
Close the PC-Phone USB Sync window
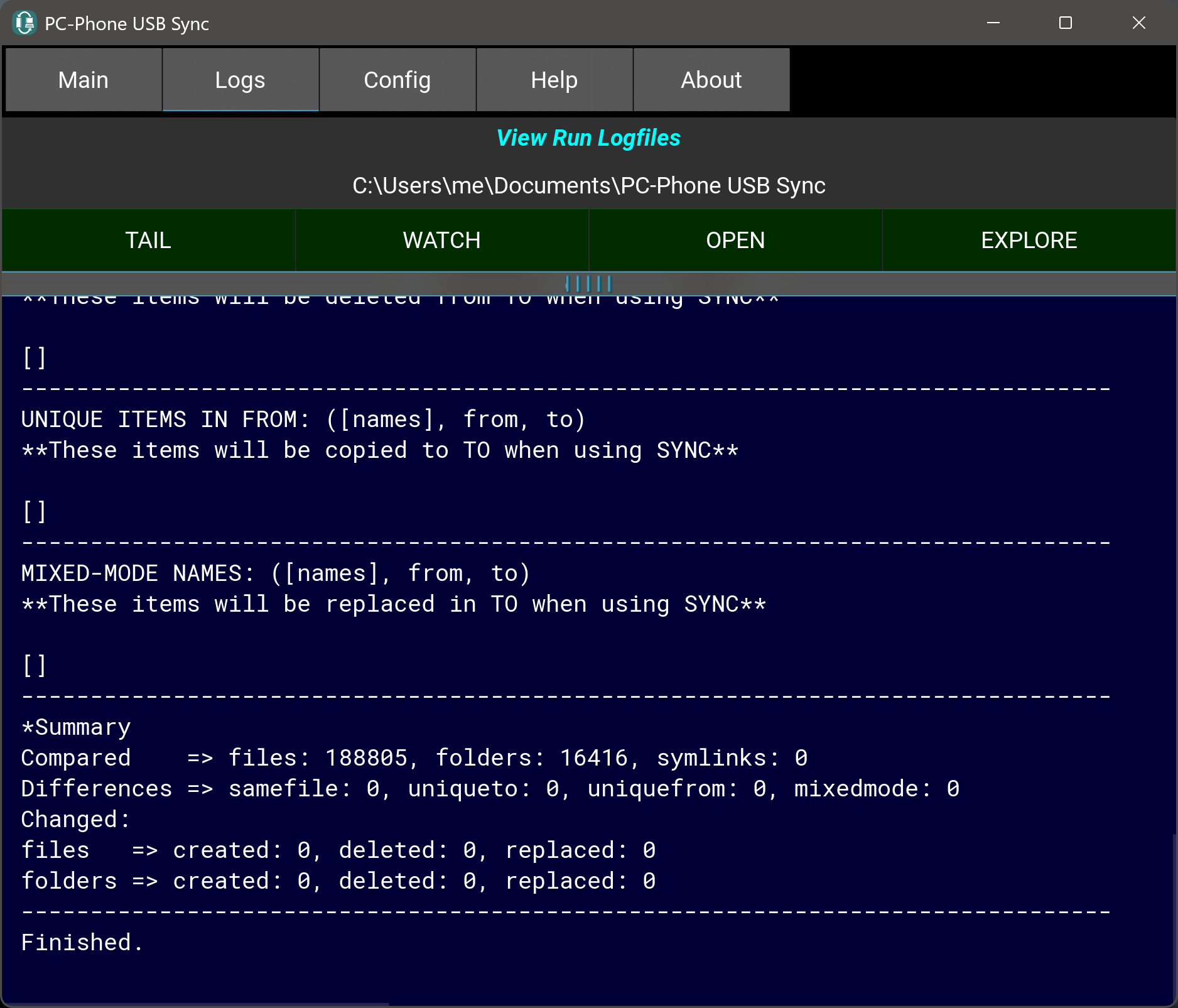1138,23
